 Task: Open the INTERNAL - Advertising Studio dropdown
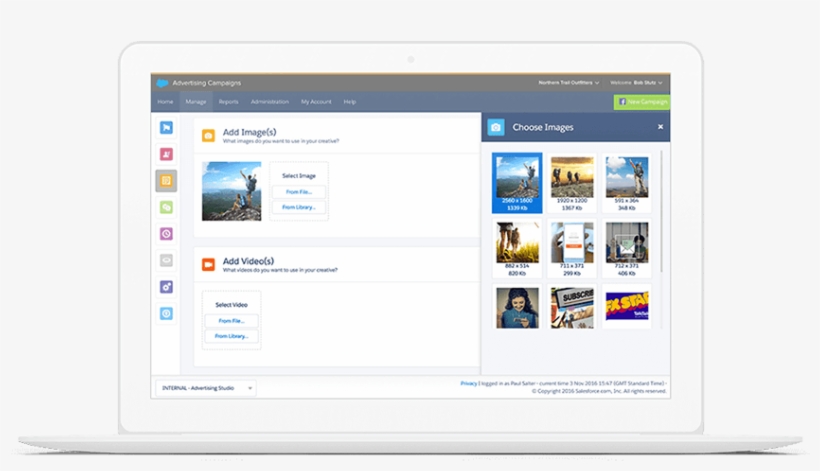[206, 388]
